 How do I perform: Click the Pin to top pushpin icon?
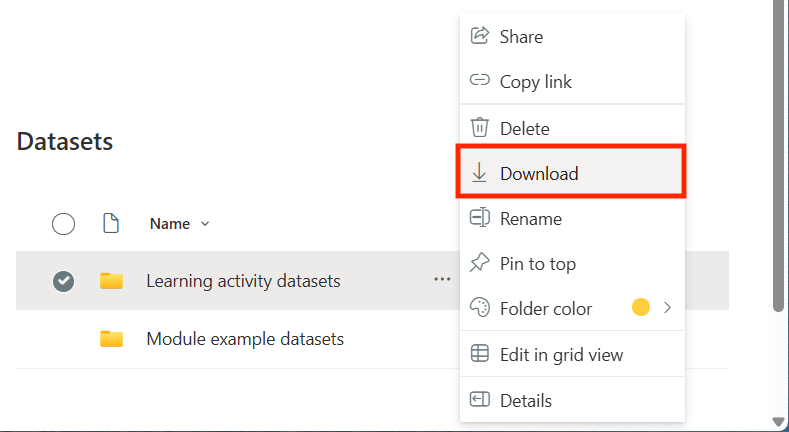coord(480,264)
